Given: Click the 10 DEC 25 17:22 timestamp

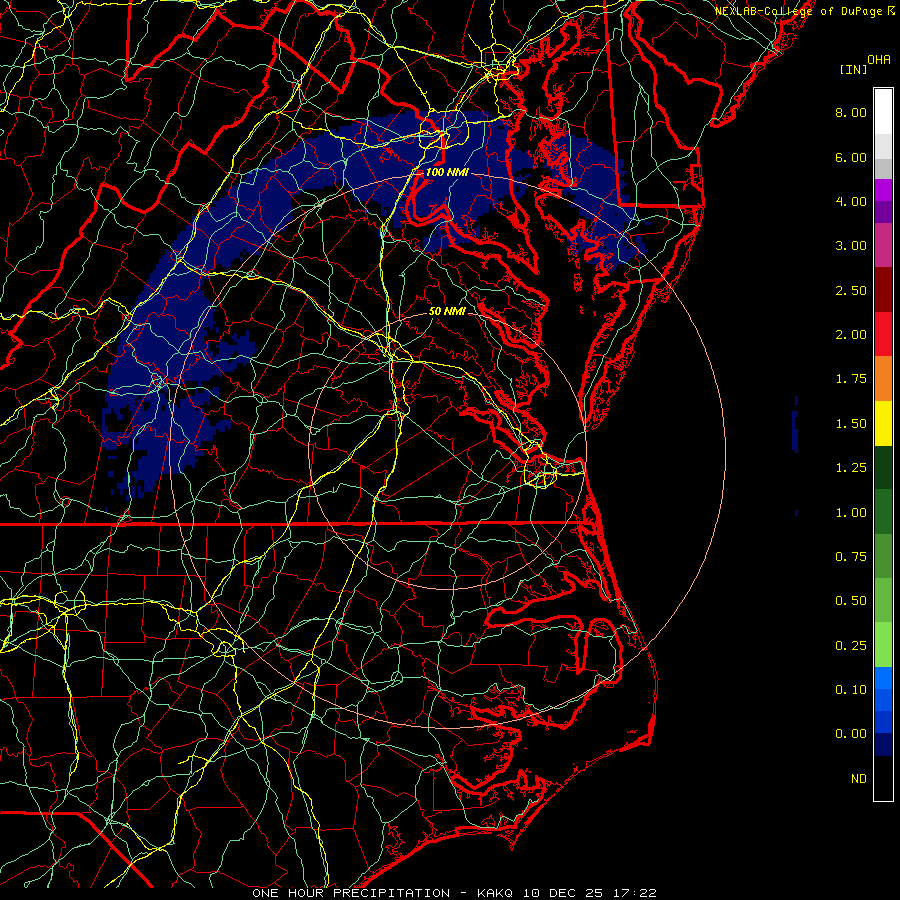Looking at the screenshot, I should click(x=589, y=893).
